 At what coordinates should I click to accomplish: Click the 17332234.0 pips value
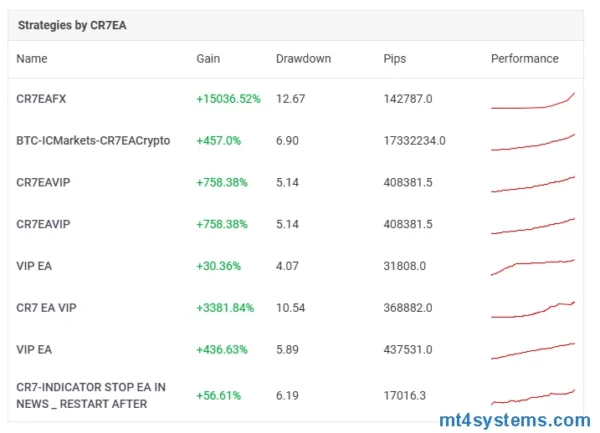(414, 141)
